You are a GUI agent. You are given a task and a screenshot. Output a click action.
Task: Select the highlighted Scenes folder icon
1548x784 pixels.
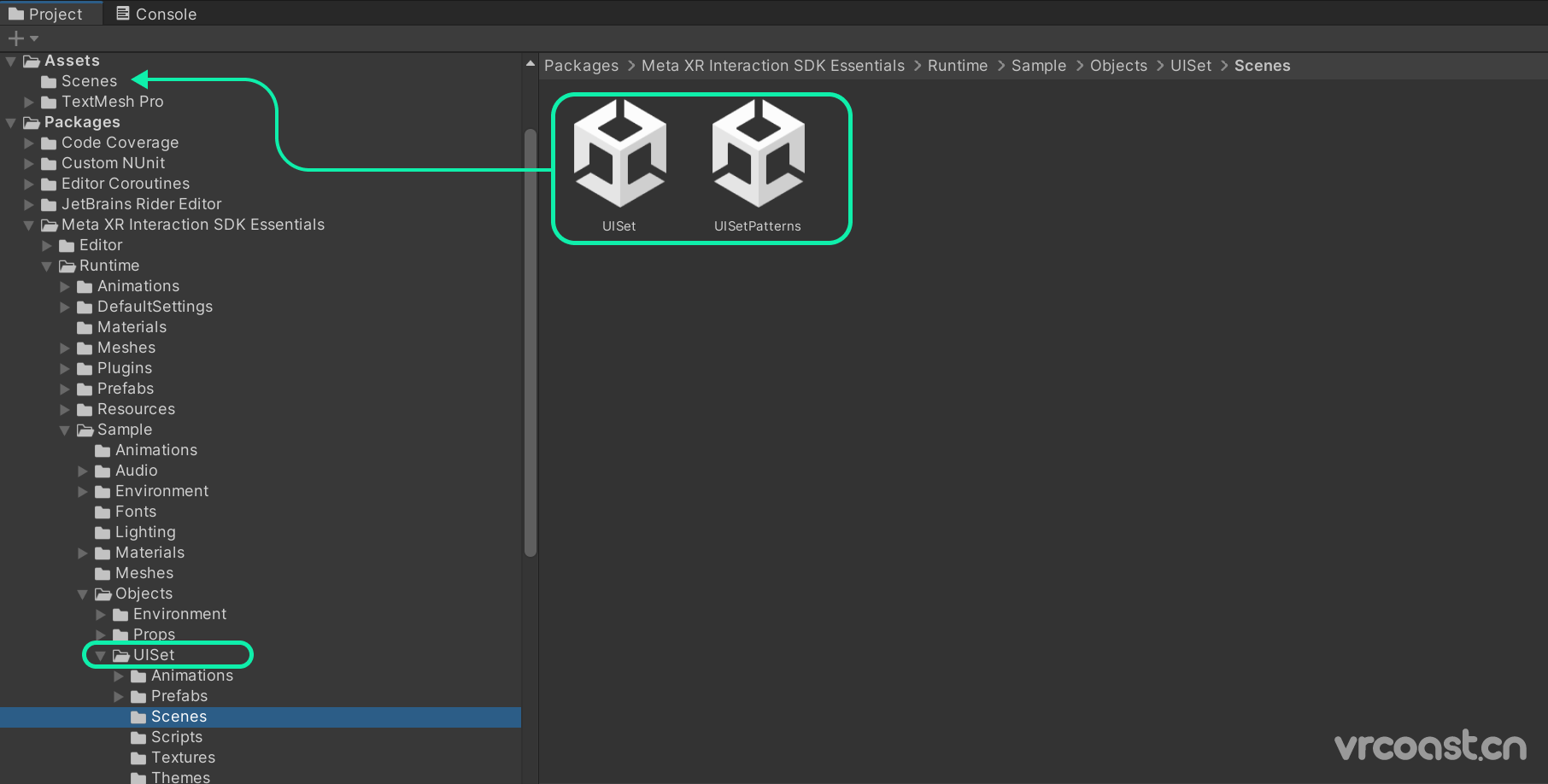139,717
